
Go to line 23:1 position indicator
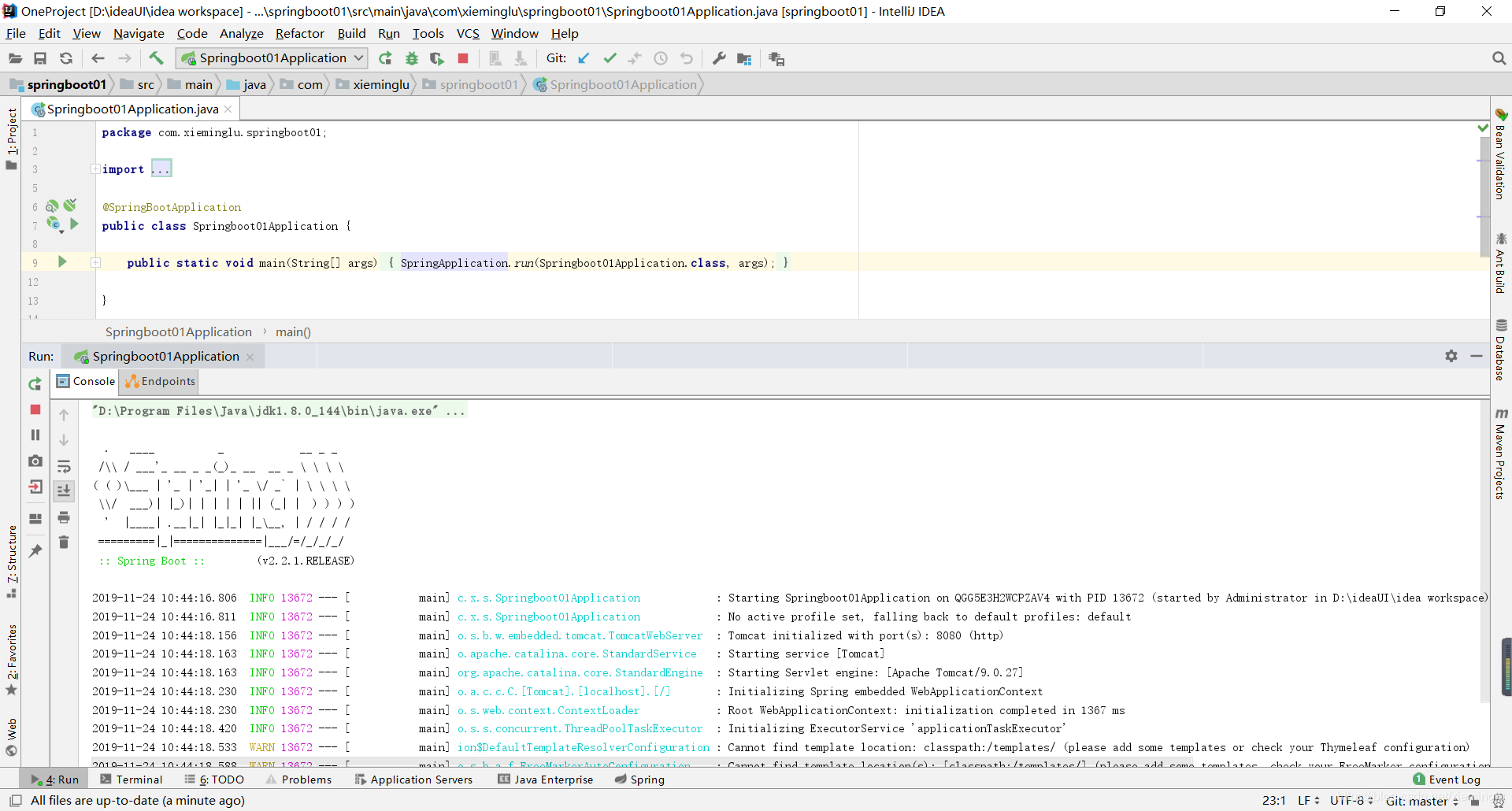pos(1273,801)
